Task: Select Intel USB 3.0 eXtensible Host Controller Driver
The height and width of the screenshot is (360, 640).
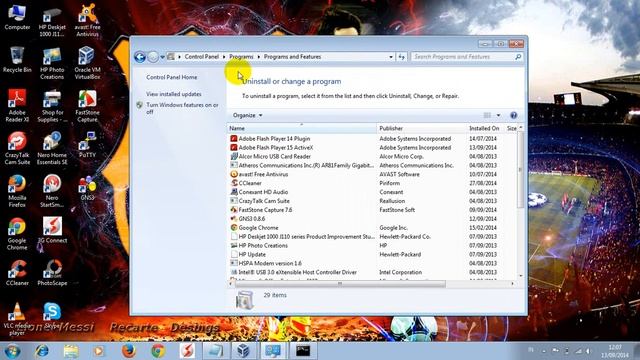Action: pyautogui.click(x=371, y=272)
